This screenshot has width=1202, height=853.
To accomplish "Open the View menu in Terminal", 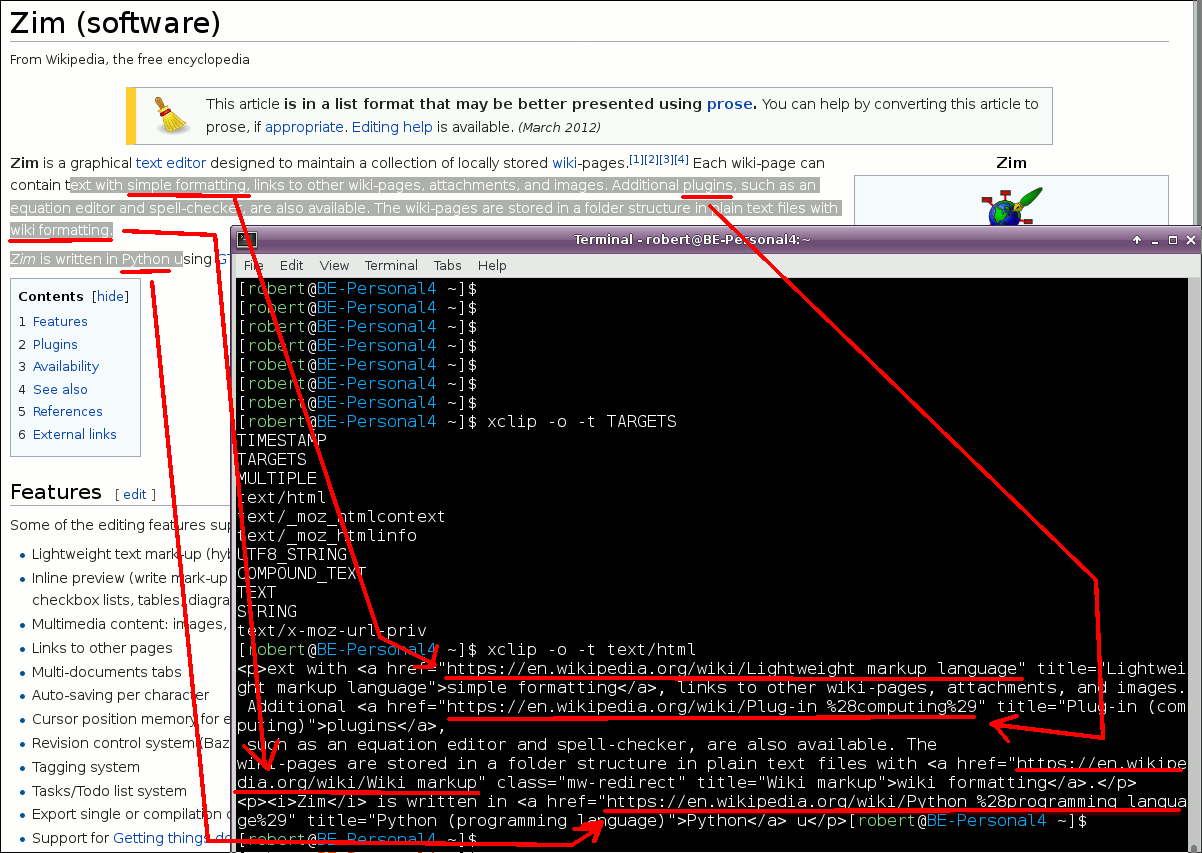I will pyautogui.click(x=334, y=265).
